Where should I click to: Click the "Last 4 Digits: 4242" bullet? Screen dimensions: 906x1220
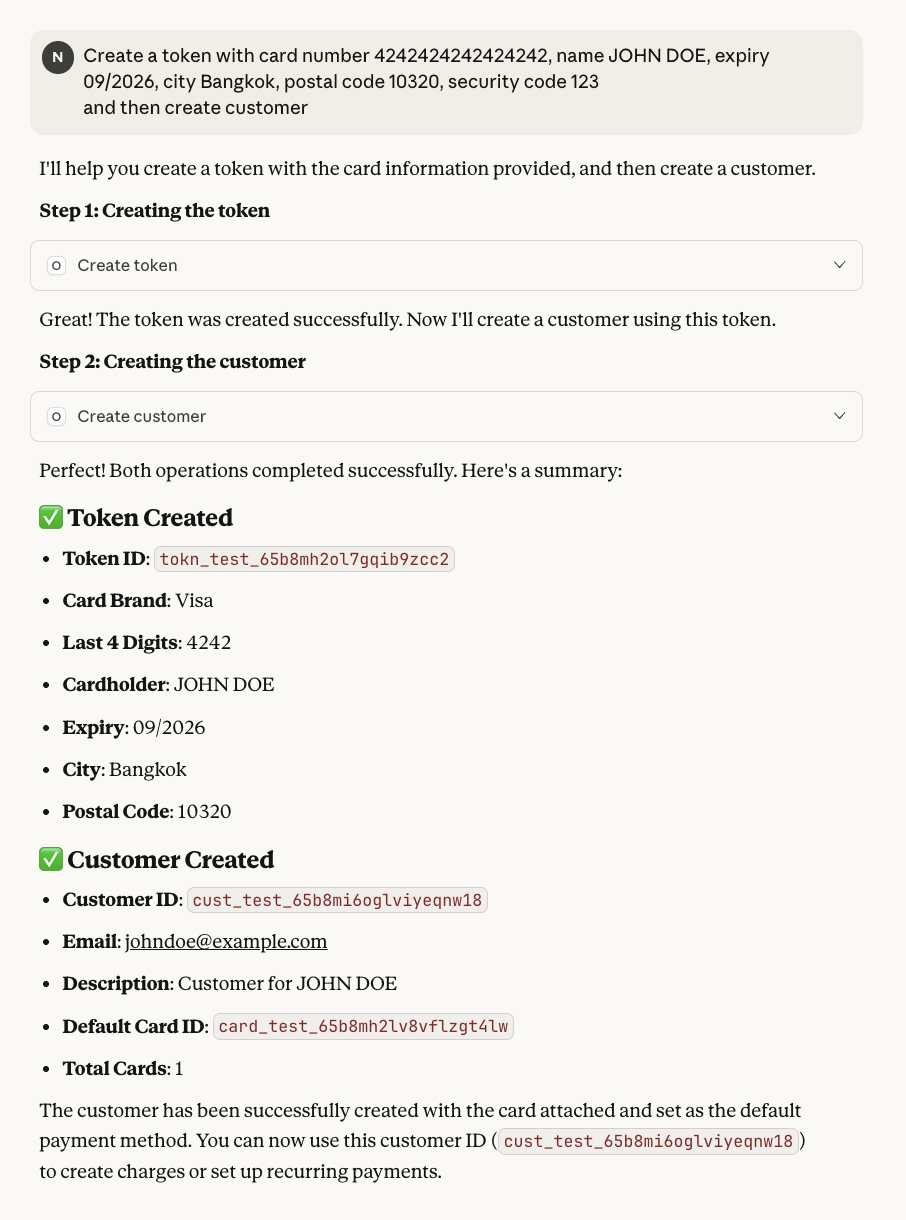click(x=147, y=643)
